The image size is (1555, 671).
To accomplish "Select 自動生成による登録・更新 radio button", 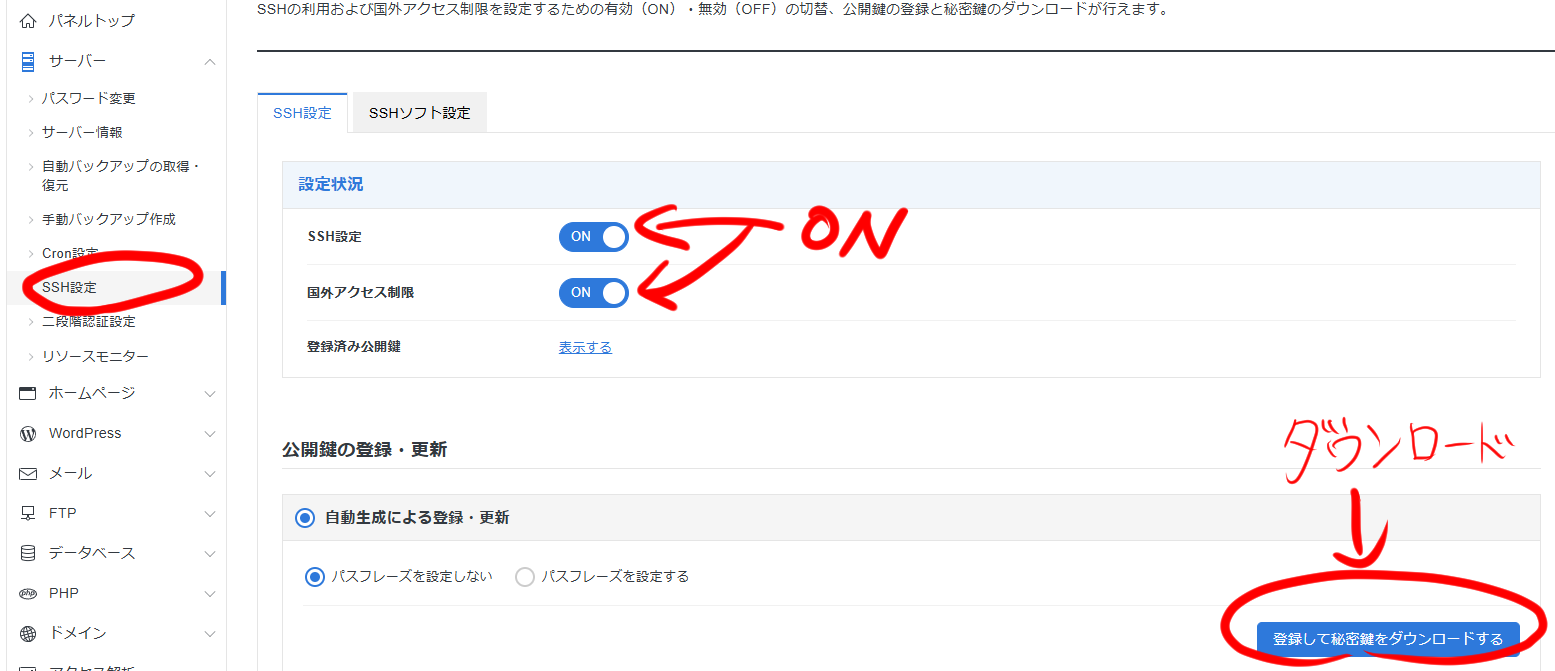I will pos(304,518).
